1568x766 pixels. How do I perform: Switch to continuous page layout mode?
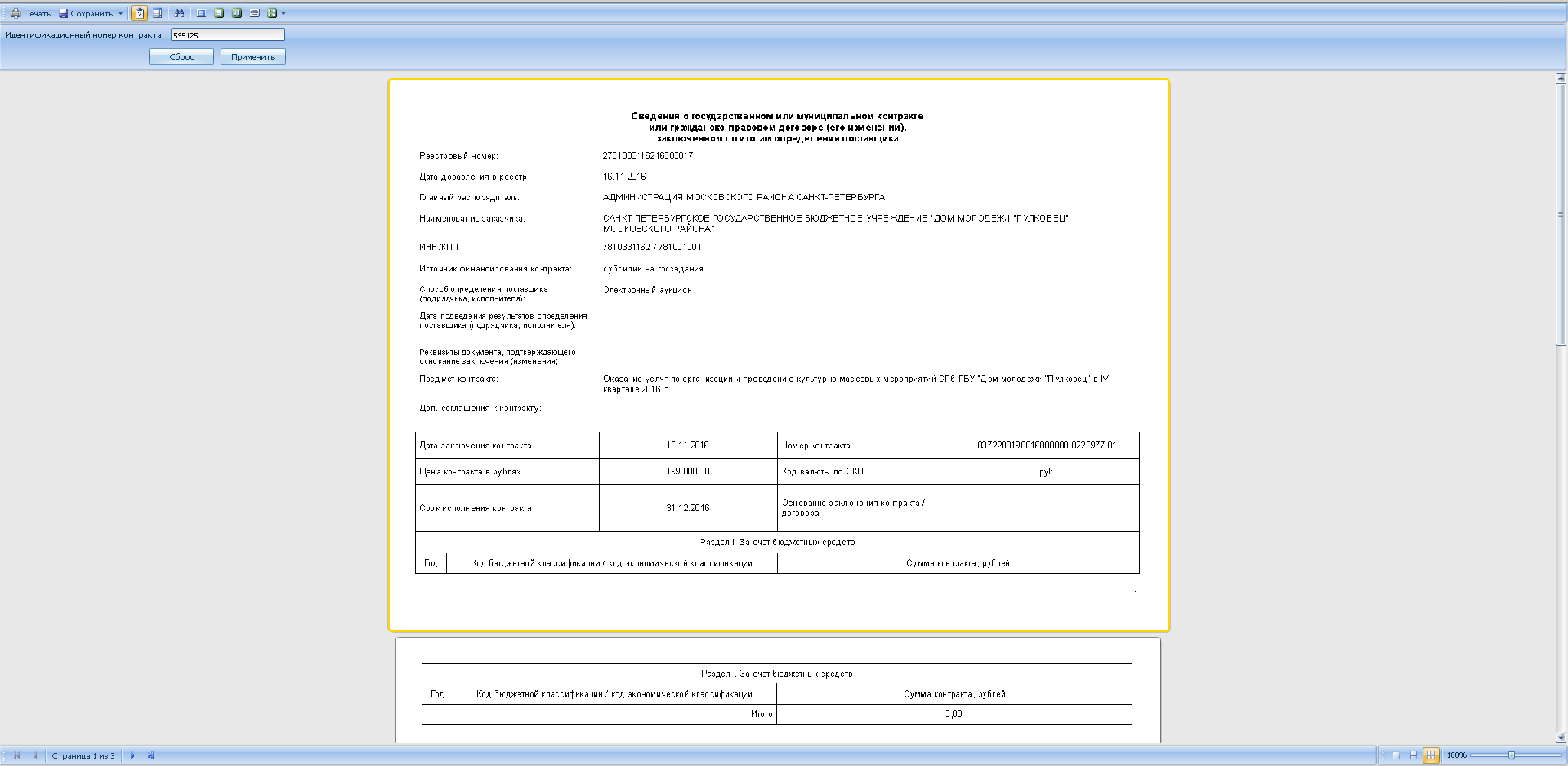pyautogui.click(x=1414, y=755)
